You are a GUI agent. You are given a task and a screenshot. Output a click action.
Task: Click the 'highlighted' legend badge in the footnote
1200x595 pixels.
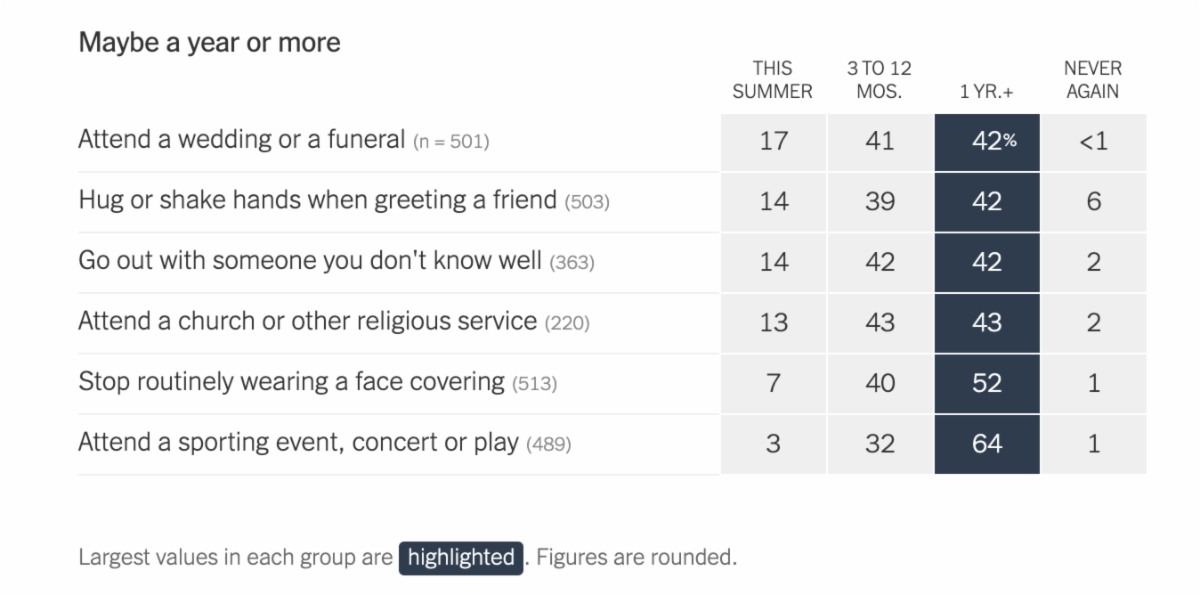pos(461,557)
